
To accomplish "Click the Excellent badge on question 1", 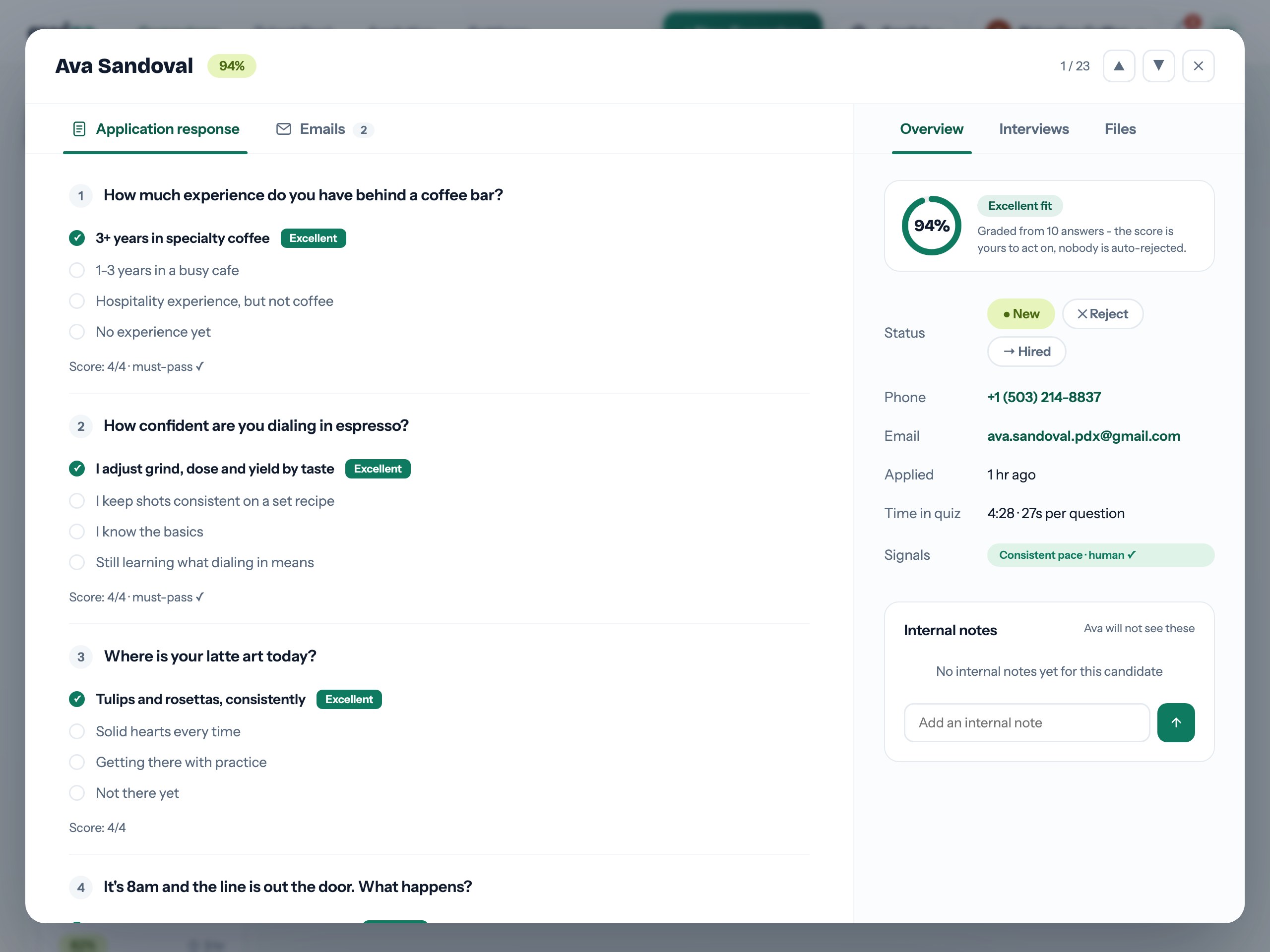I will pos(314,238).
